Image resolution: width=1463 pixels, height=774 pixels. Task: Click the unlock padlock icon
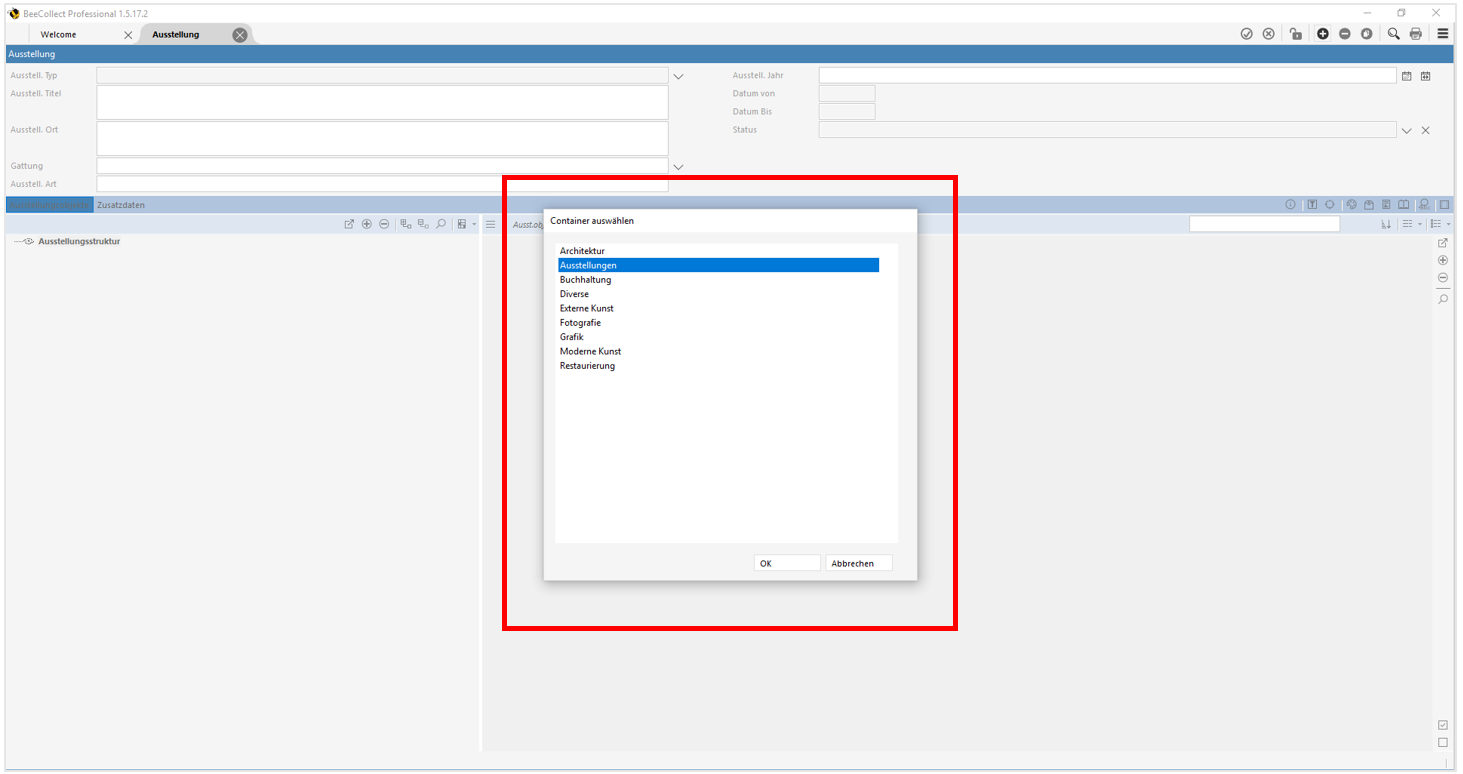pyautogui.click(x=1296, y=34)
